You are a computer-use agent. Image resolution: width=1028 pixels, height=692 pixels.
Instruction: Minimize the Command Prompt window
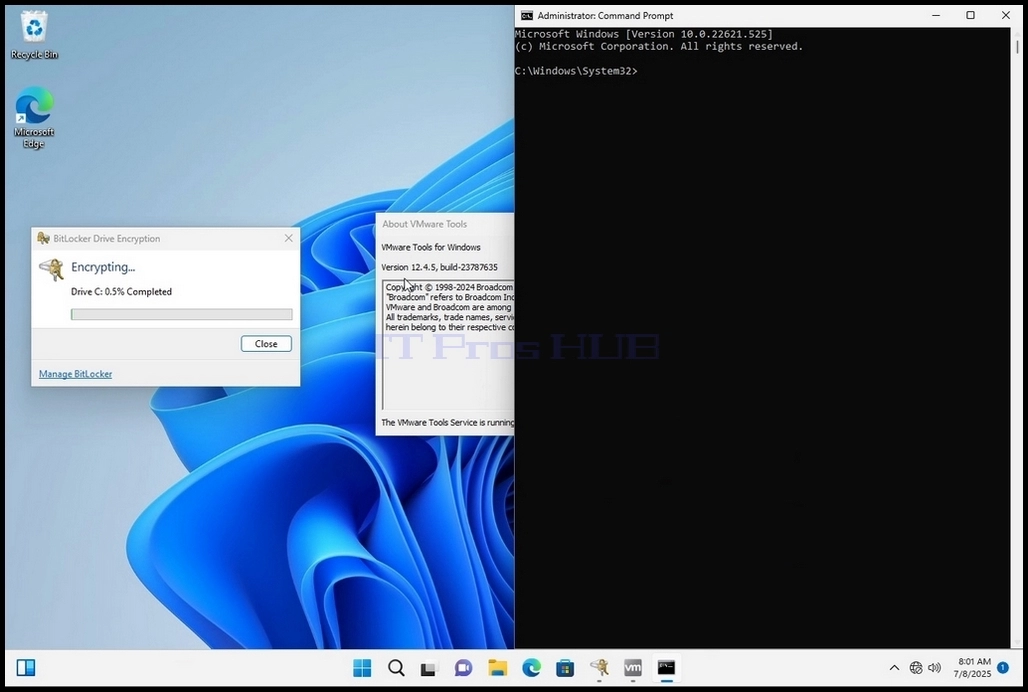tap(937, 15)
